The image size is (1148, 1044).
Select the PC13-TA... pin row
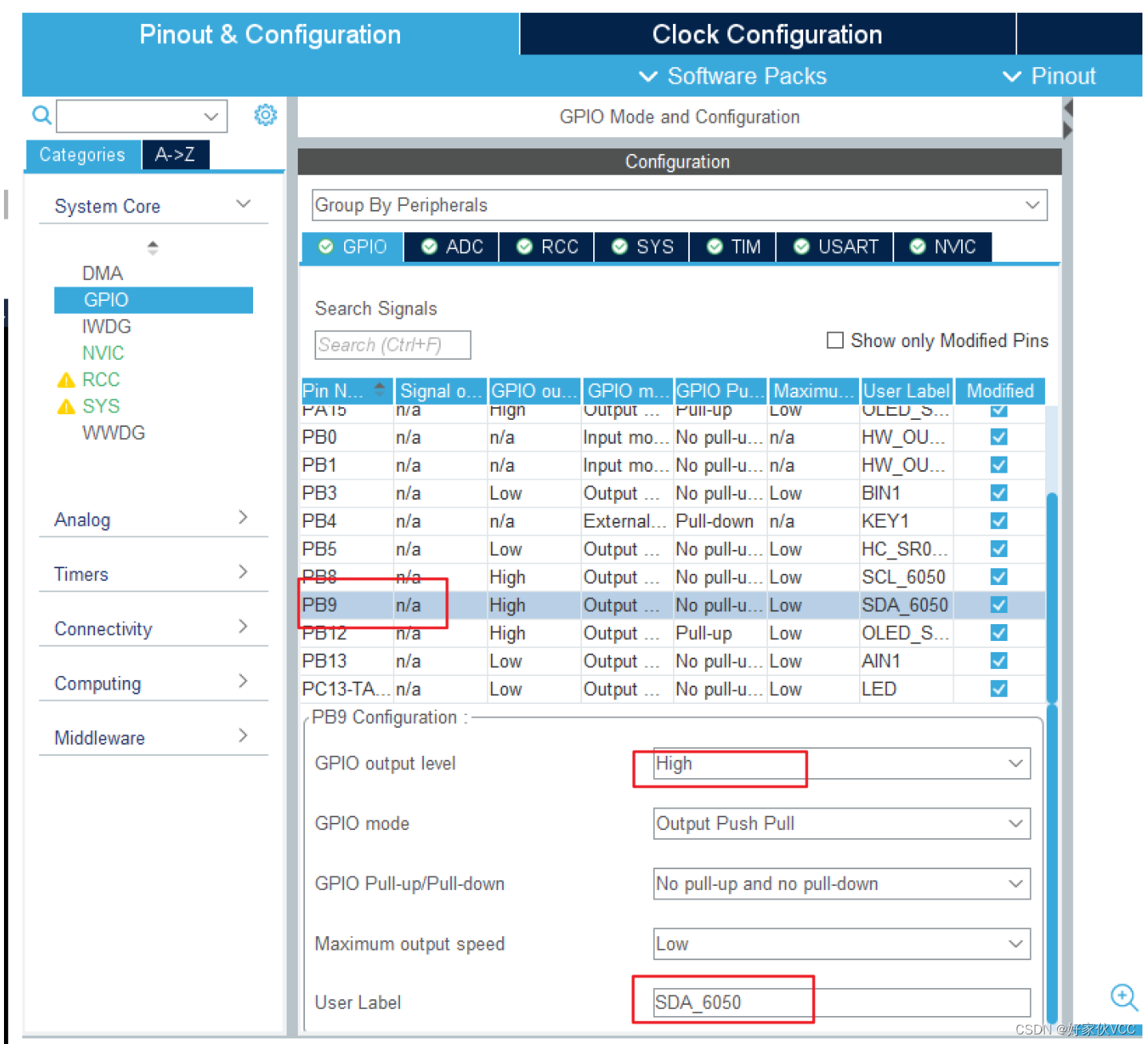coord(673,689)
